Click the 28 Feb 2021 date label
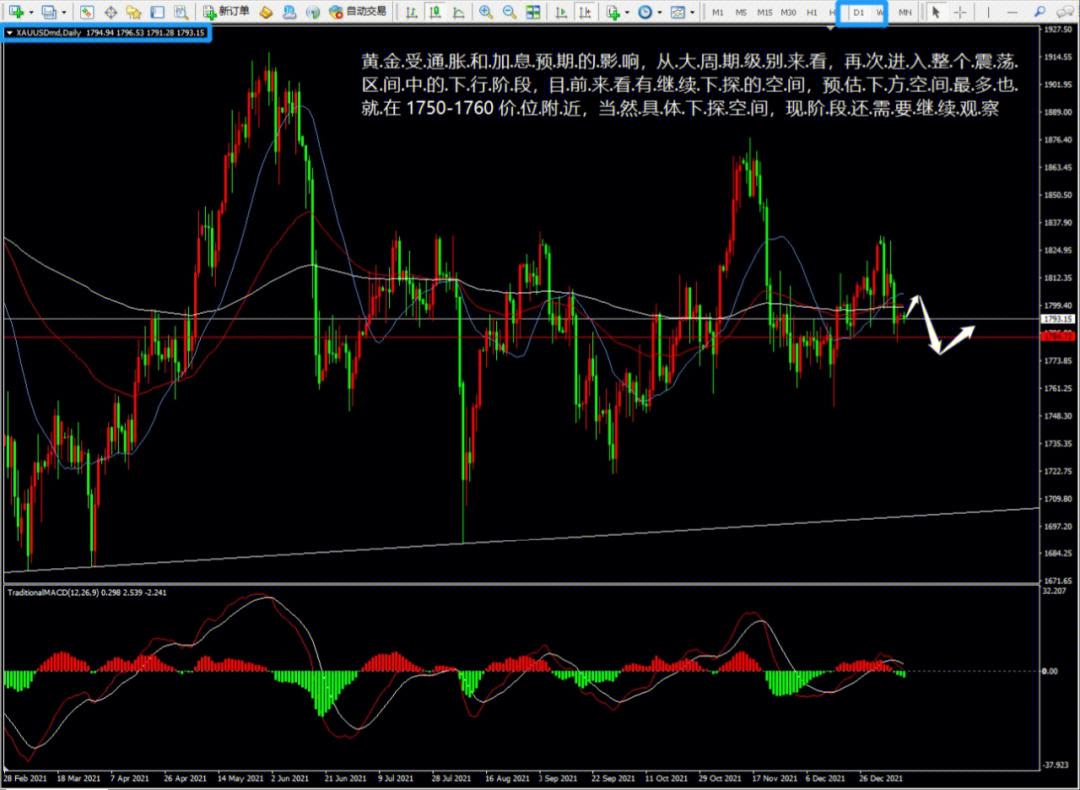This screenshot has width=1080, height=790. (x=25, y=778)
